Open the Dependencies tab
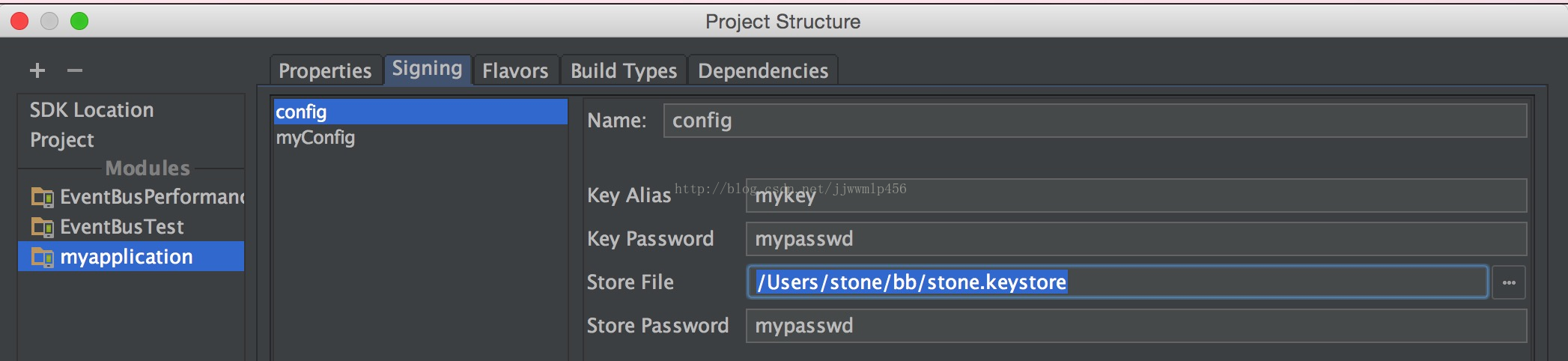The height and width of the screenshot is (361, 1568). (x=763, y=70)
